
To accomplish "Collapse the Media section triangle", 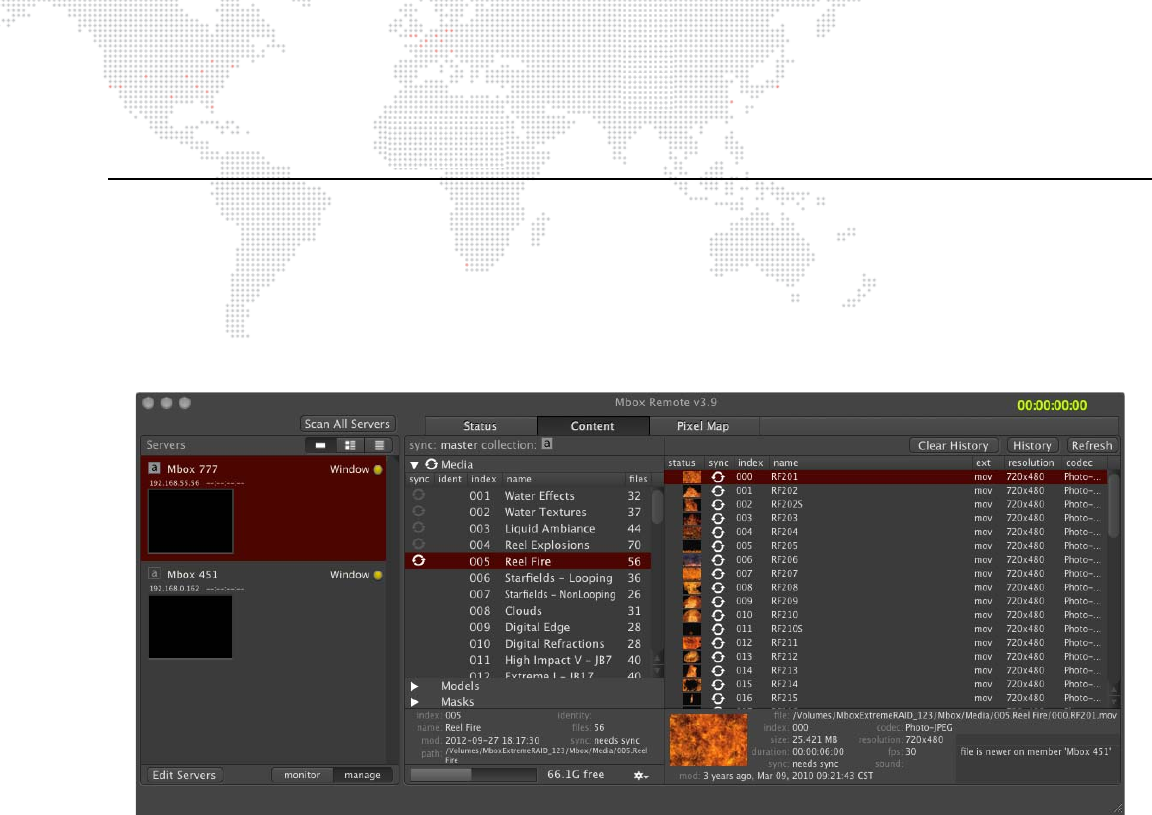I will [414, 465].
